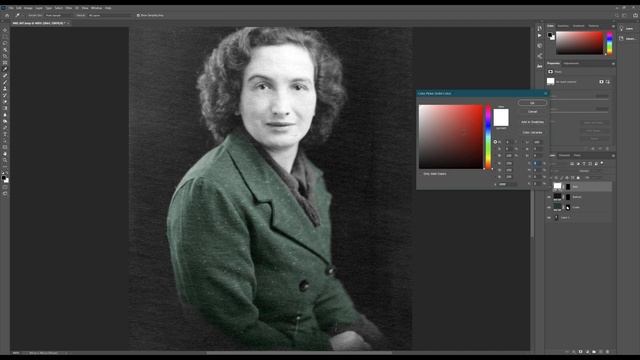640x360 pixels.
Task: Select the Eyedropper tool in toolbar
Action: click(5, 69)
